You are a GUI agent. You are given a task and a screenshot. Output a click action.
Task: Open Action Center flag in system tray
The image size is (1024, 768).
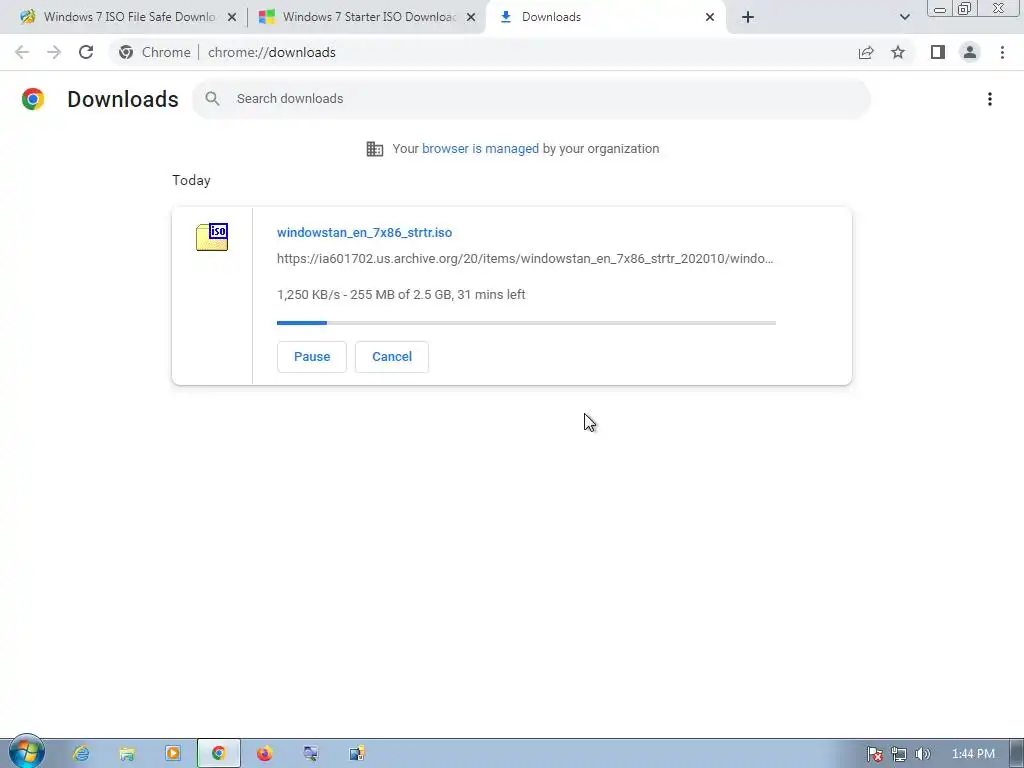coord(874,754)
